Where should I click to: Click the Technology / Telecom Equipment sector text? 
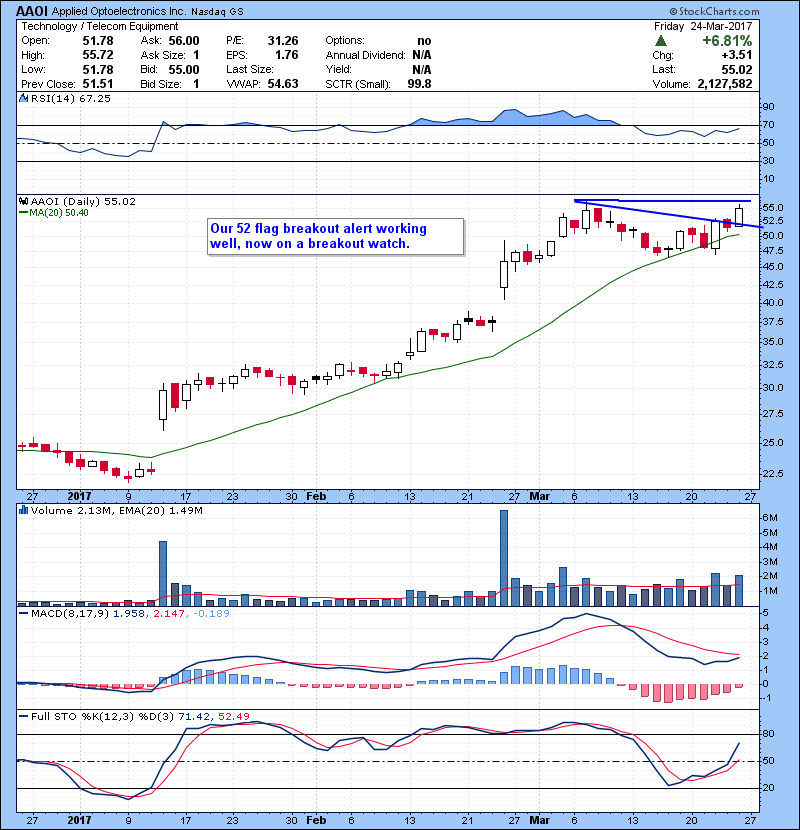click(100, 26)
